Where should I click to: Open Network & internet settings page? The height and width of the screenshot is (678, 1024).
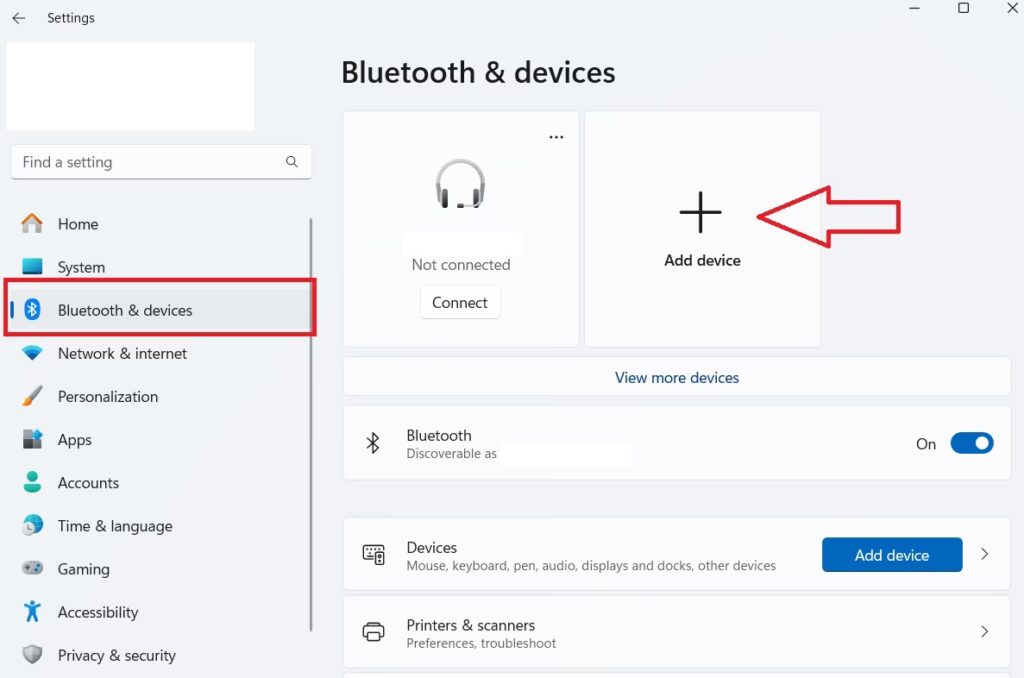[x=122, y=353]
